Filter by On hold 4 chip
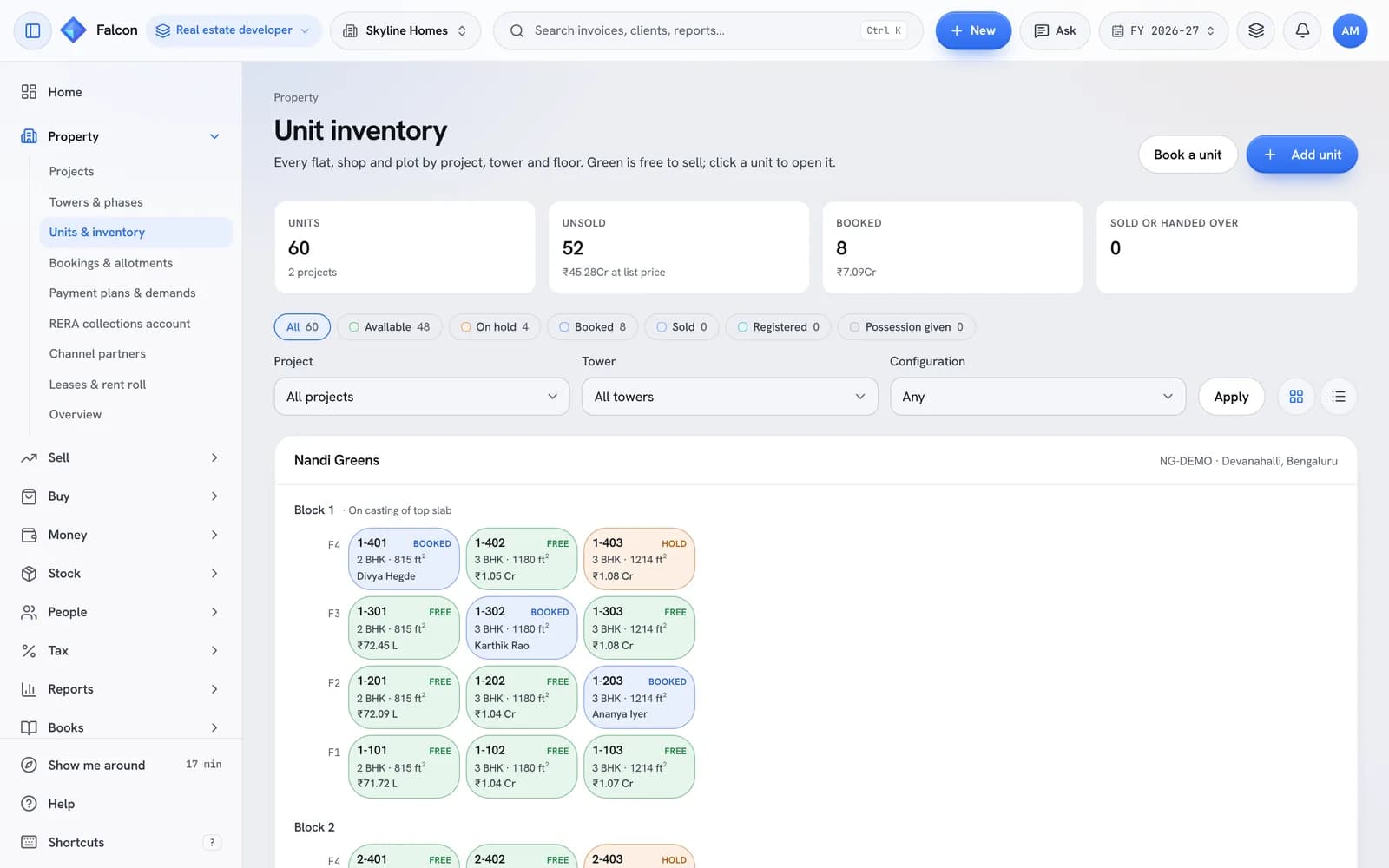The width and height of the screenshot is (1389, 868). (x=495, y=327)
